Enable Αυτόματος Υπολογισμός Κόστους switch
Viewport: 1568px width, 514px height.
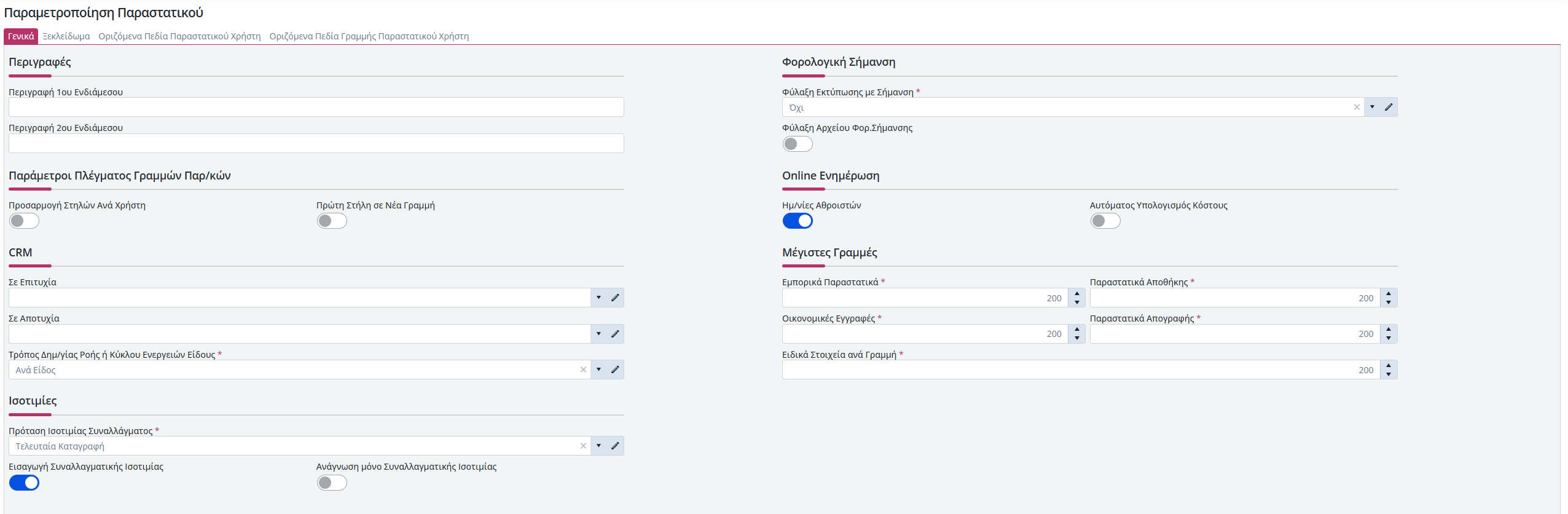coord(1105,221)
